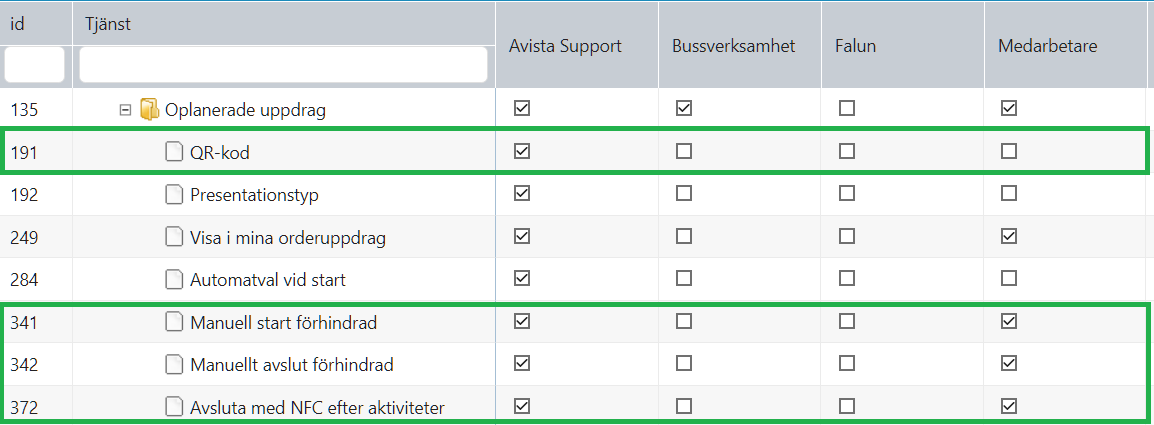Uncheck Medarbetare for Visa i mina orderuppdrag
The height and width of the screenshot is (425, 1154).
pyautogui.click(x=1009, y=236)
